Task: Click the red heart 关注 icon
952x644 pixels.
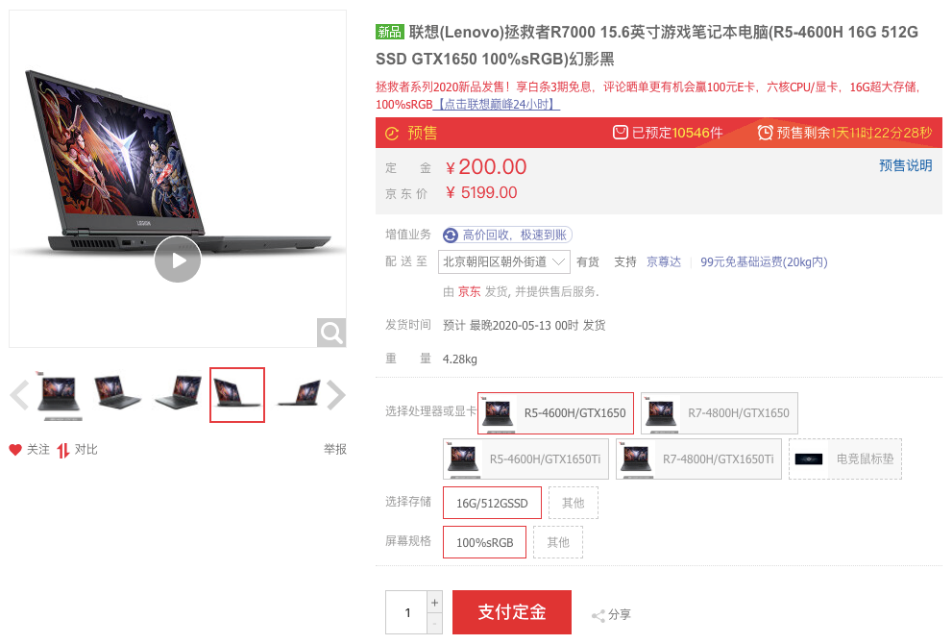Action: tap(15, 450)
